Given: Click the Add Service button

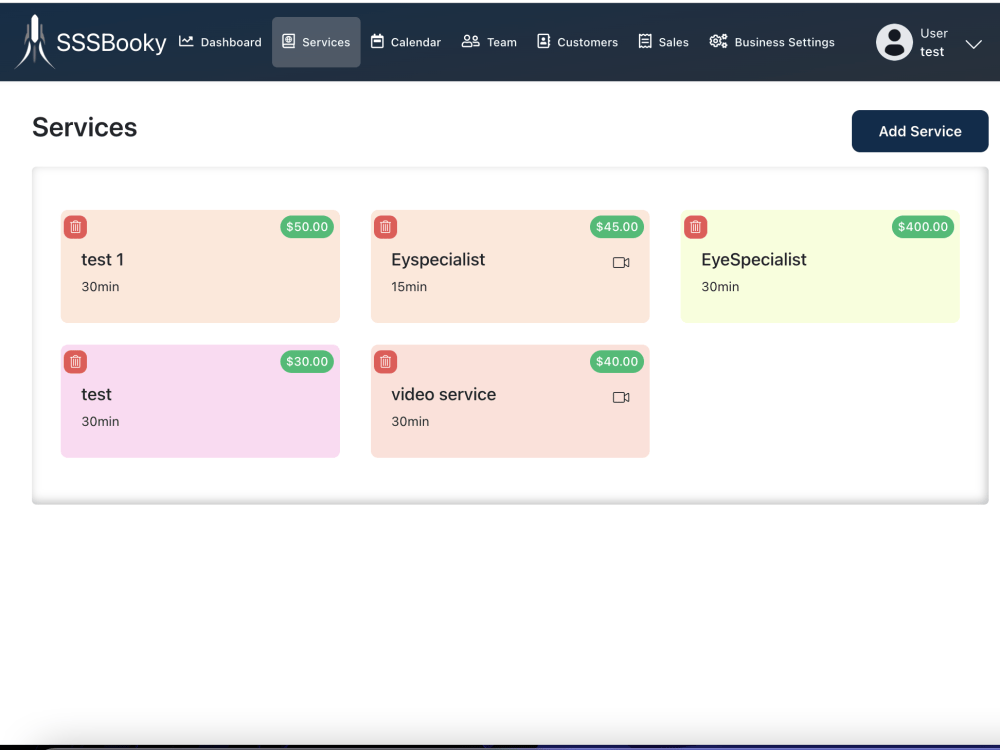Looking at the screenshot, I should pyautogui.click(x=919, y=131).
